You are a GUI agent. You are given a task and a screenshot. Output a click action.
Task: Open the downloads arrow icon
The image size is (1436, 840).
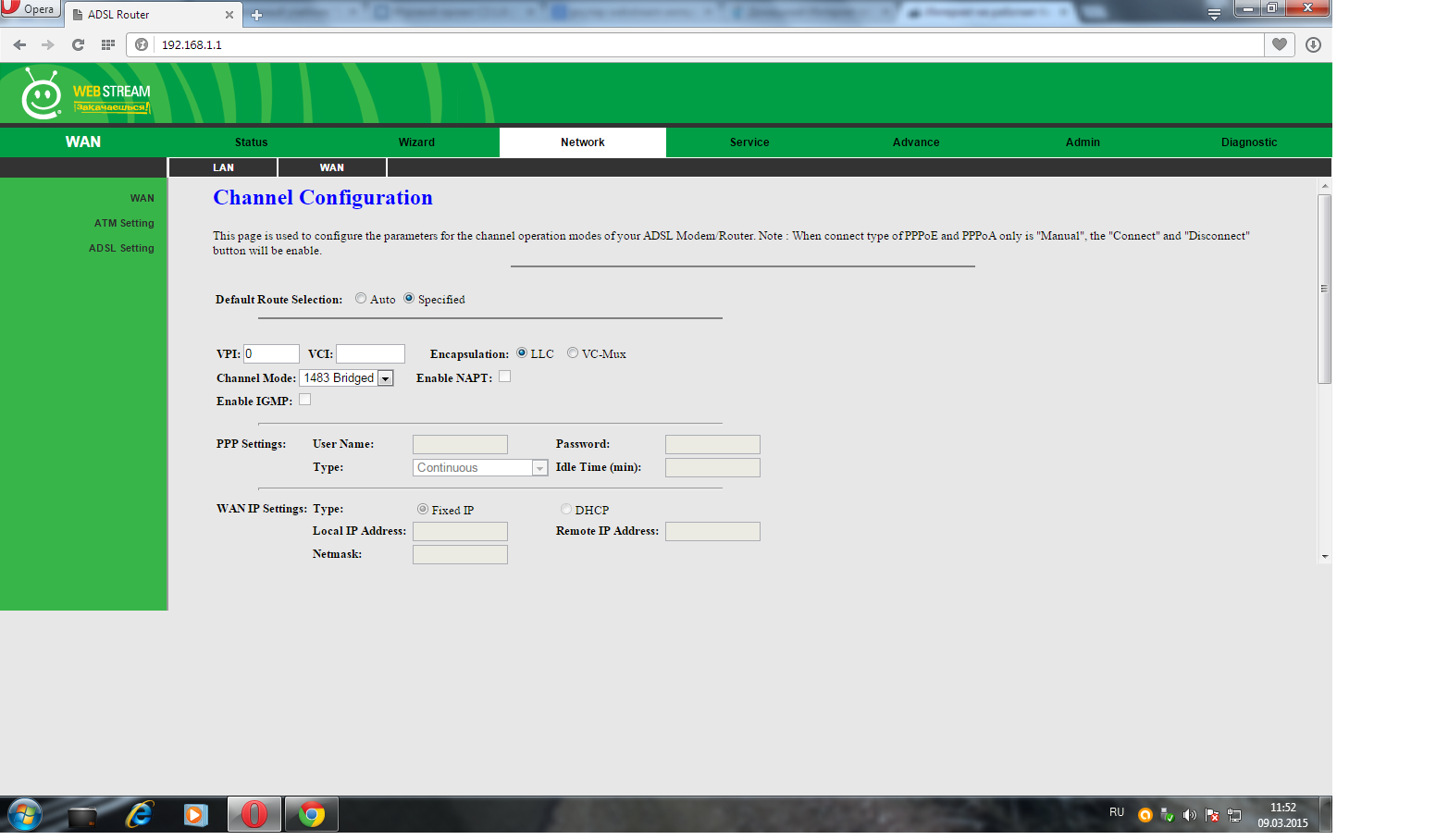[x=1313, y=44]
